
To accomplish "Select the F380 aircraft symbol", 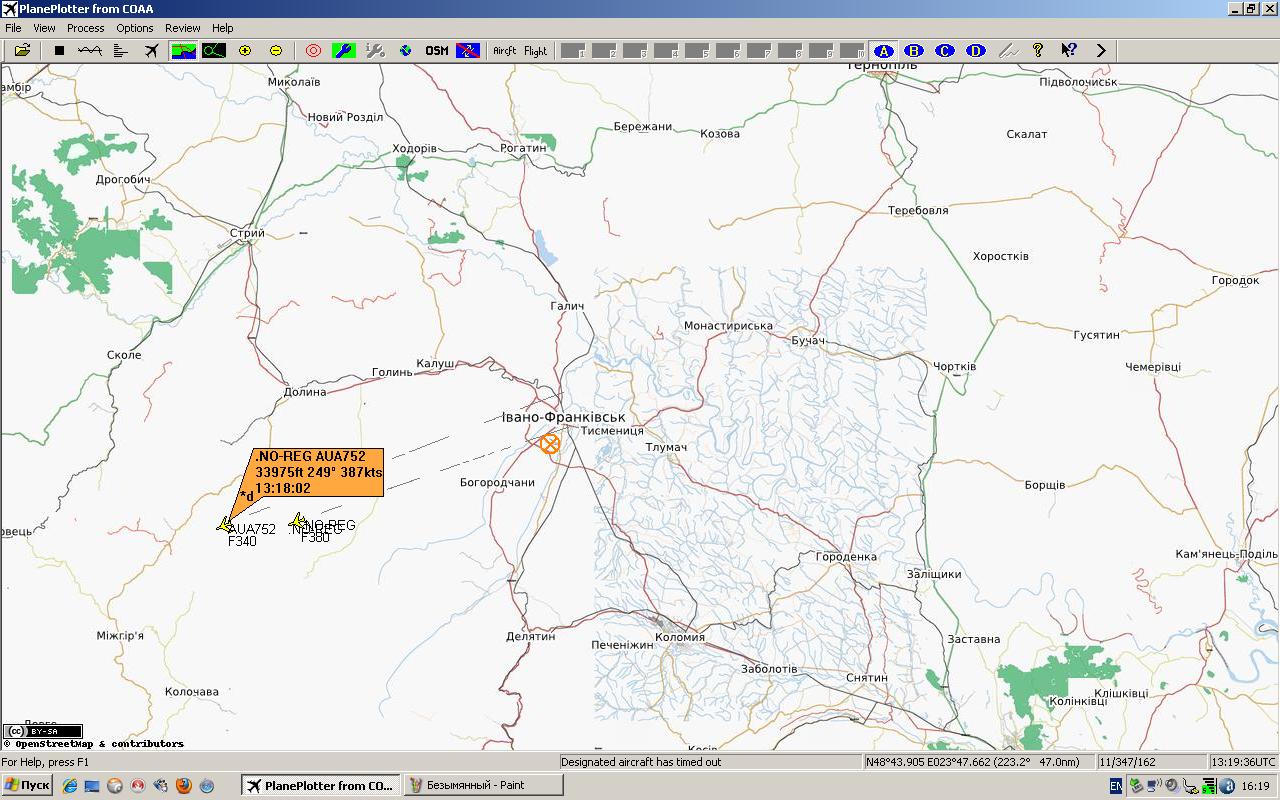I will pyautogui.click(x=297, y=521).
